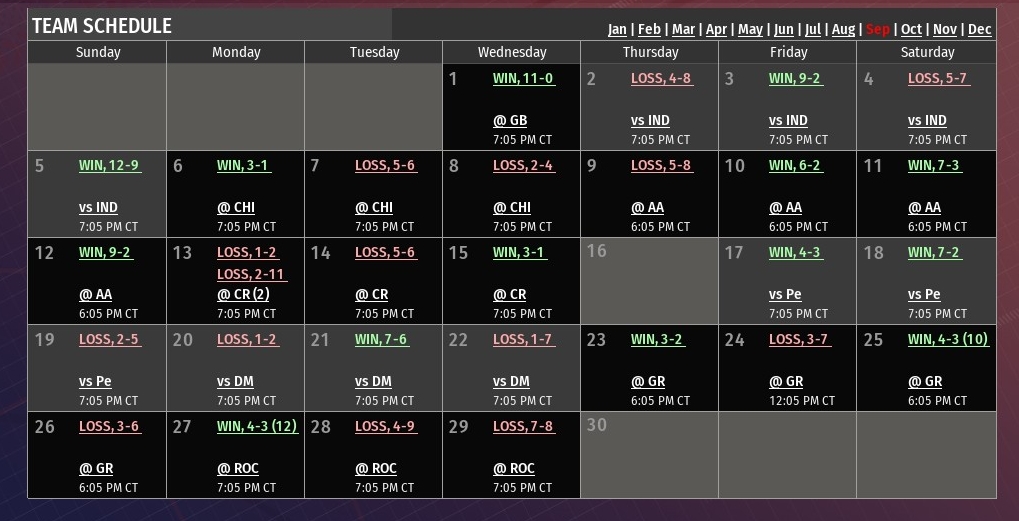Click the day 30 calendar cell
The height and width of the screenshot is (521, 1019).
coord(649,454)
